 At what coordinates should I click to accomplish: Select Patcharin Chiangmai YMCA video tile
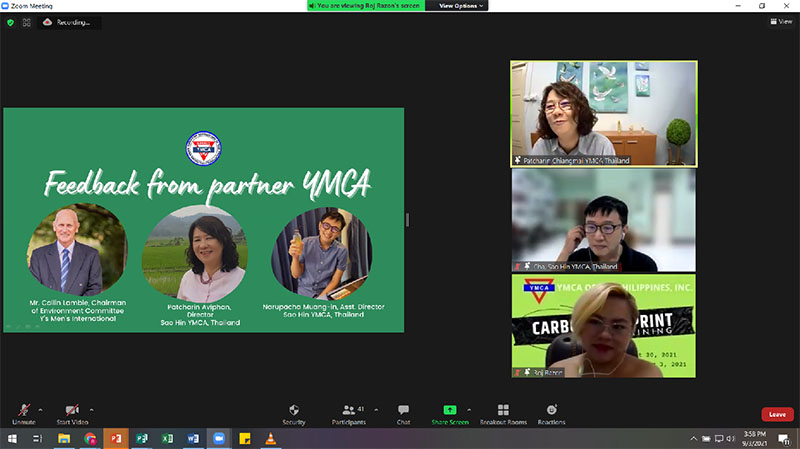(604, 114)
